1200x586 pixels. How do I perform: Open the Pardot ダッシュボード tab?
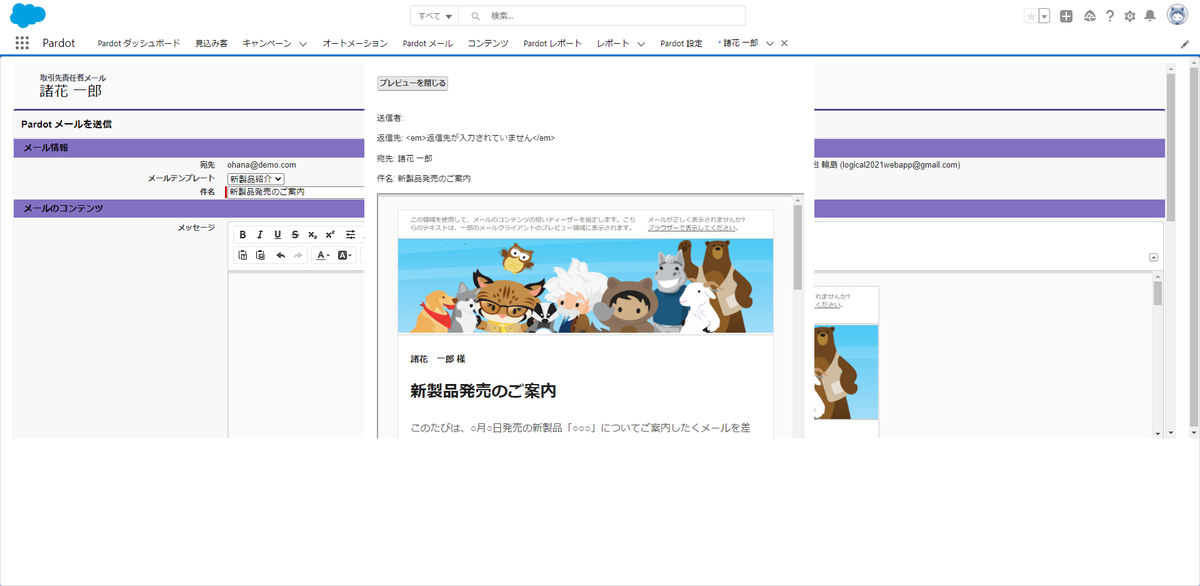[x=139, y=44]
